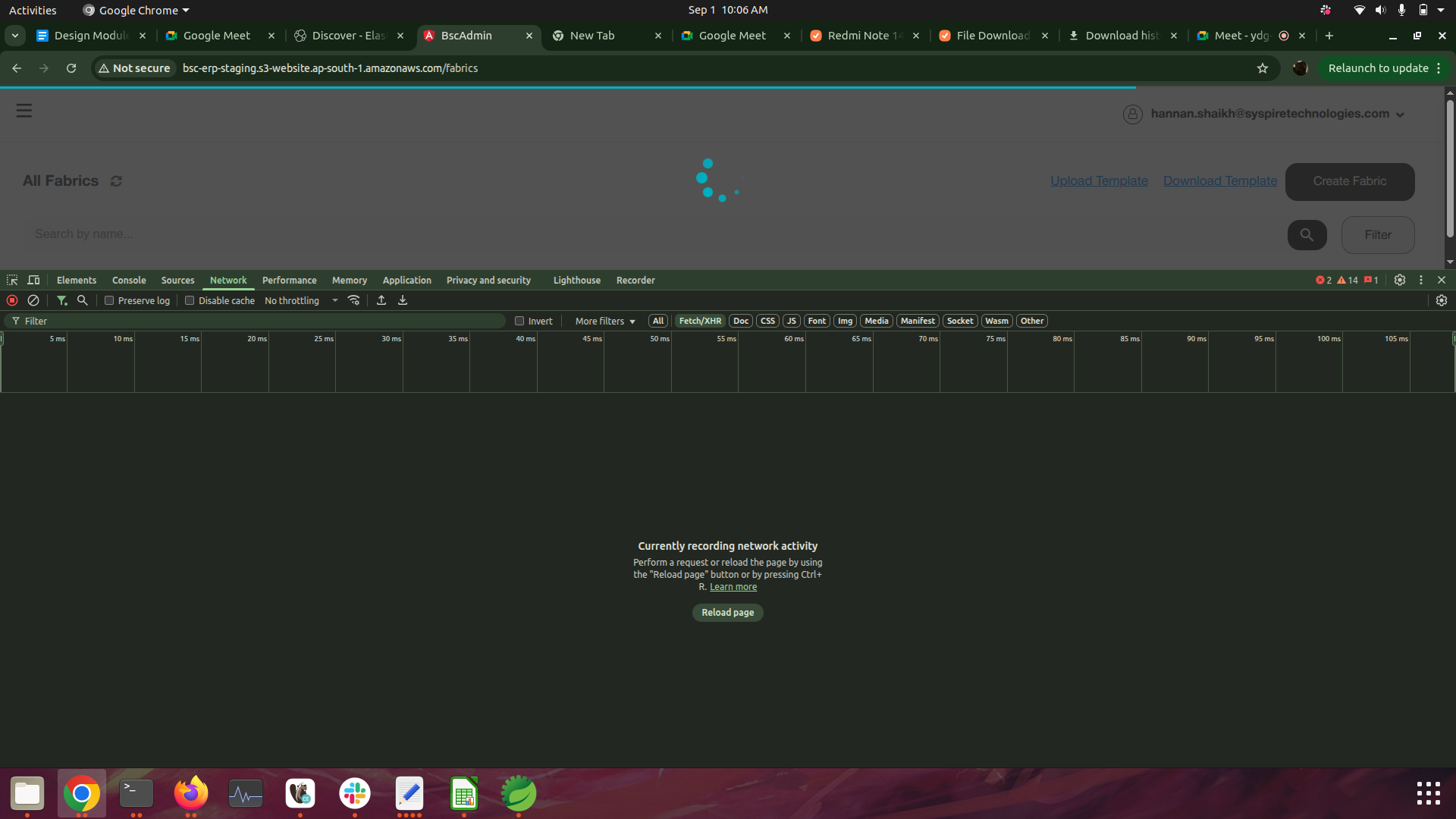Open the hamburger sidebar menu
Screen dimensions: 1456x819
(24, 111)
